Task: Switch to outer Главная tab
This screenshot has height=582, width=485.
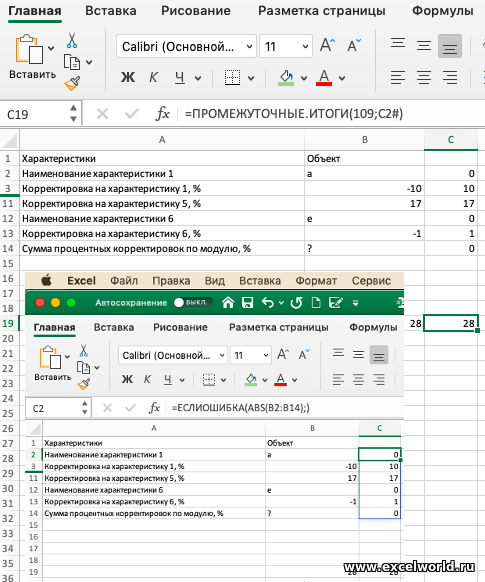Action: [35, 11]
